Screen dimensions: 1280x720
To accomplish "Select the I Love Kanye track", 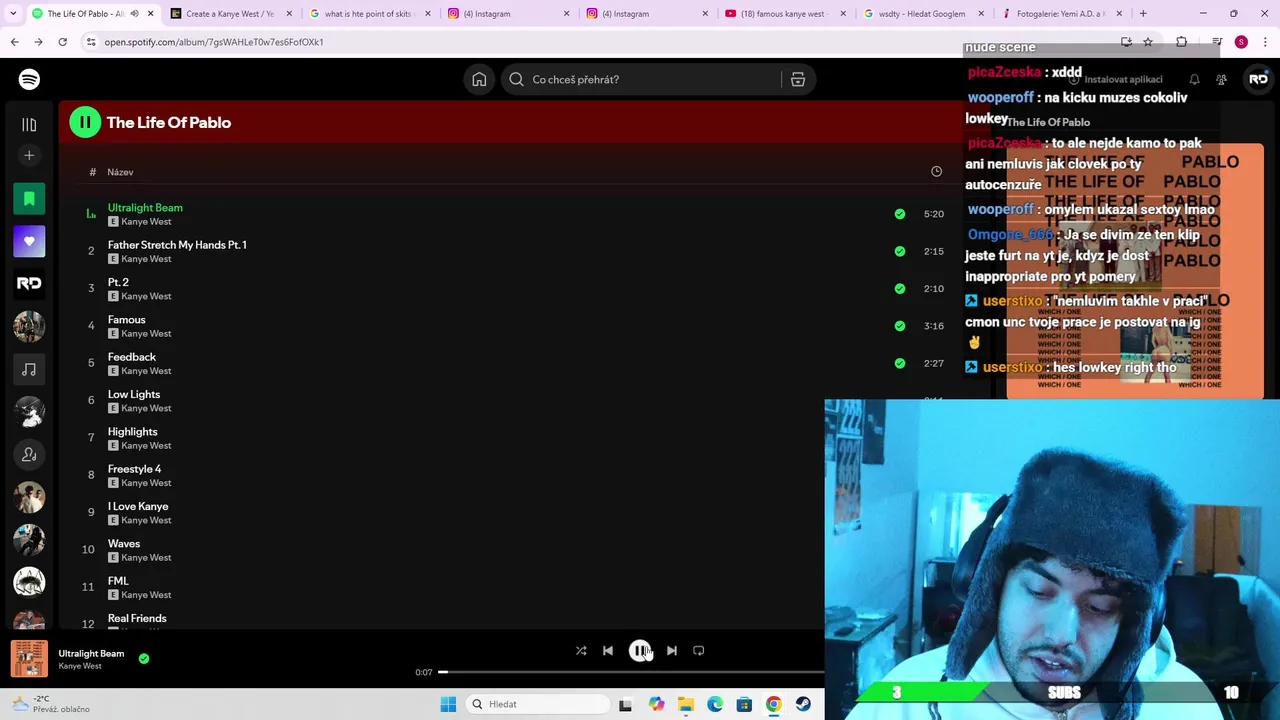I will (138, 506).
